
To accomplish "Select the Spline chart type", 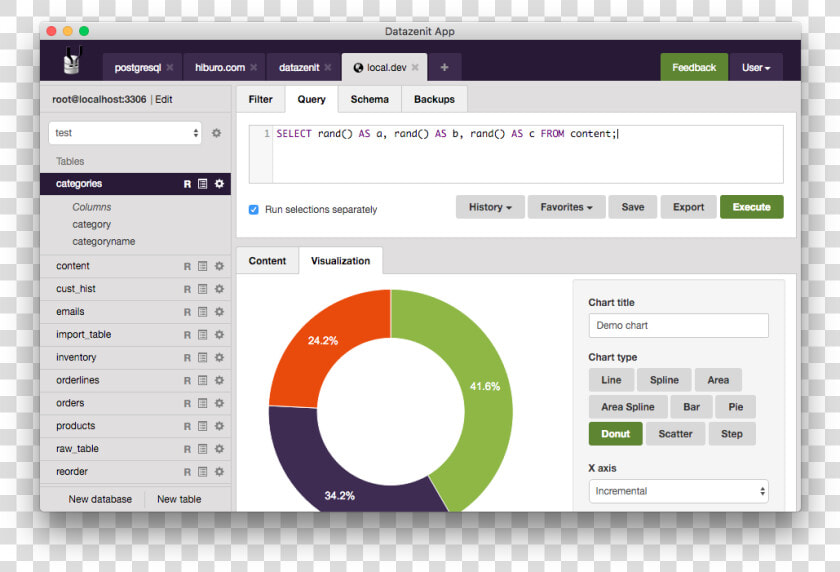I will tap(664, 380).
